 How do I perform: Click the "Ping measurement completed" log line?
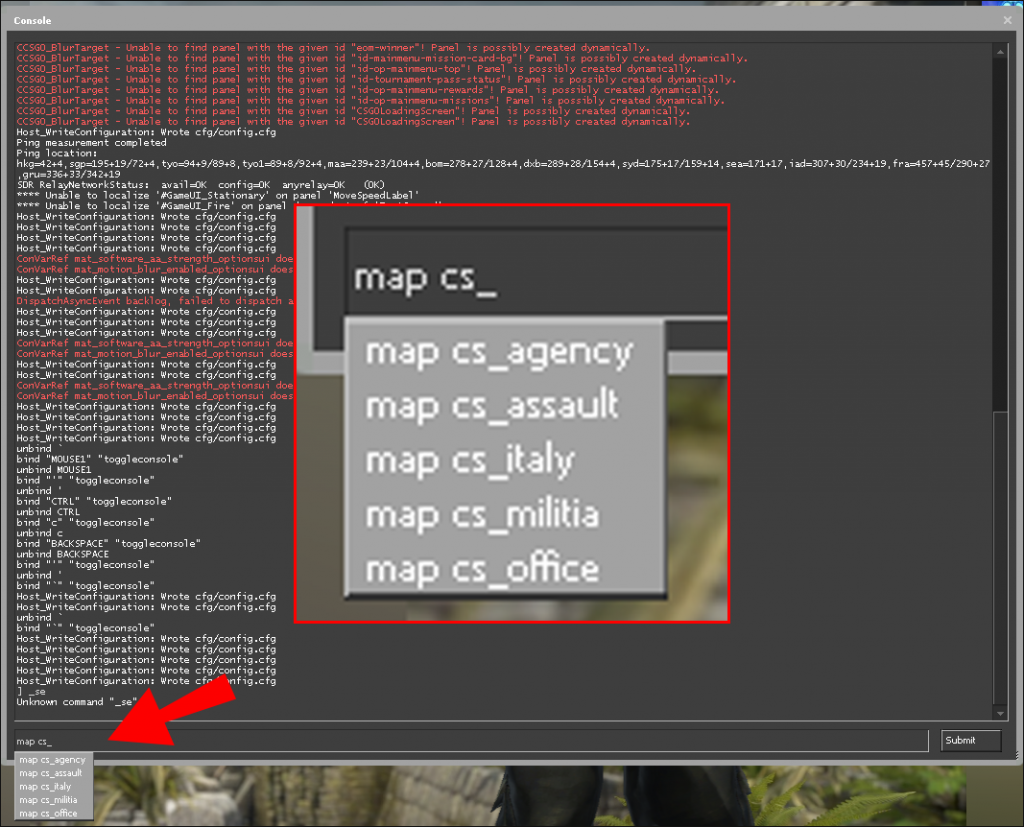click(x=93, y=142)
